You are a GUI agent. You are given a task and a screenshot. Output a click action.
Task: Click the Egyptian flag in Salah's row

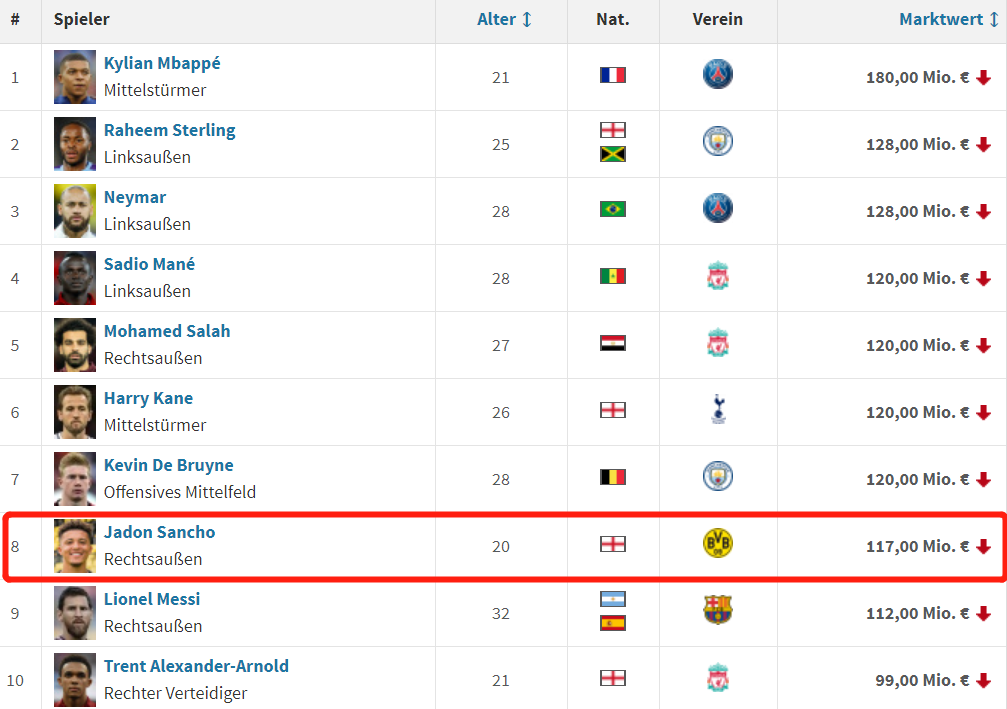613,343
